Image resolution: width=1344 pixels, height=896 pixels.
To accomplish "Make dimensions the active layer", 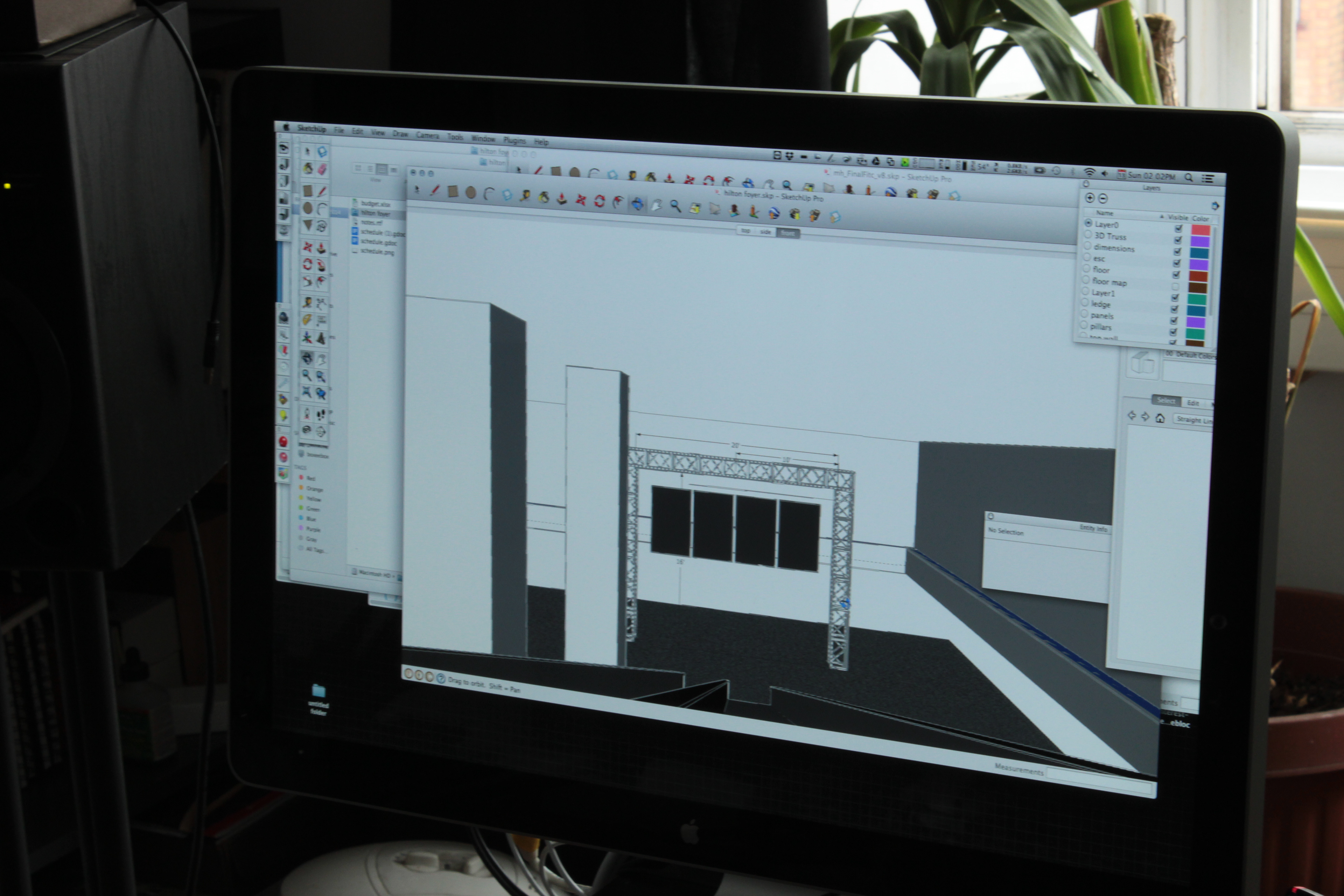I will 1087,246.
